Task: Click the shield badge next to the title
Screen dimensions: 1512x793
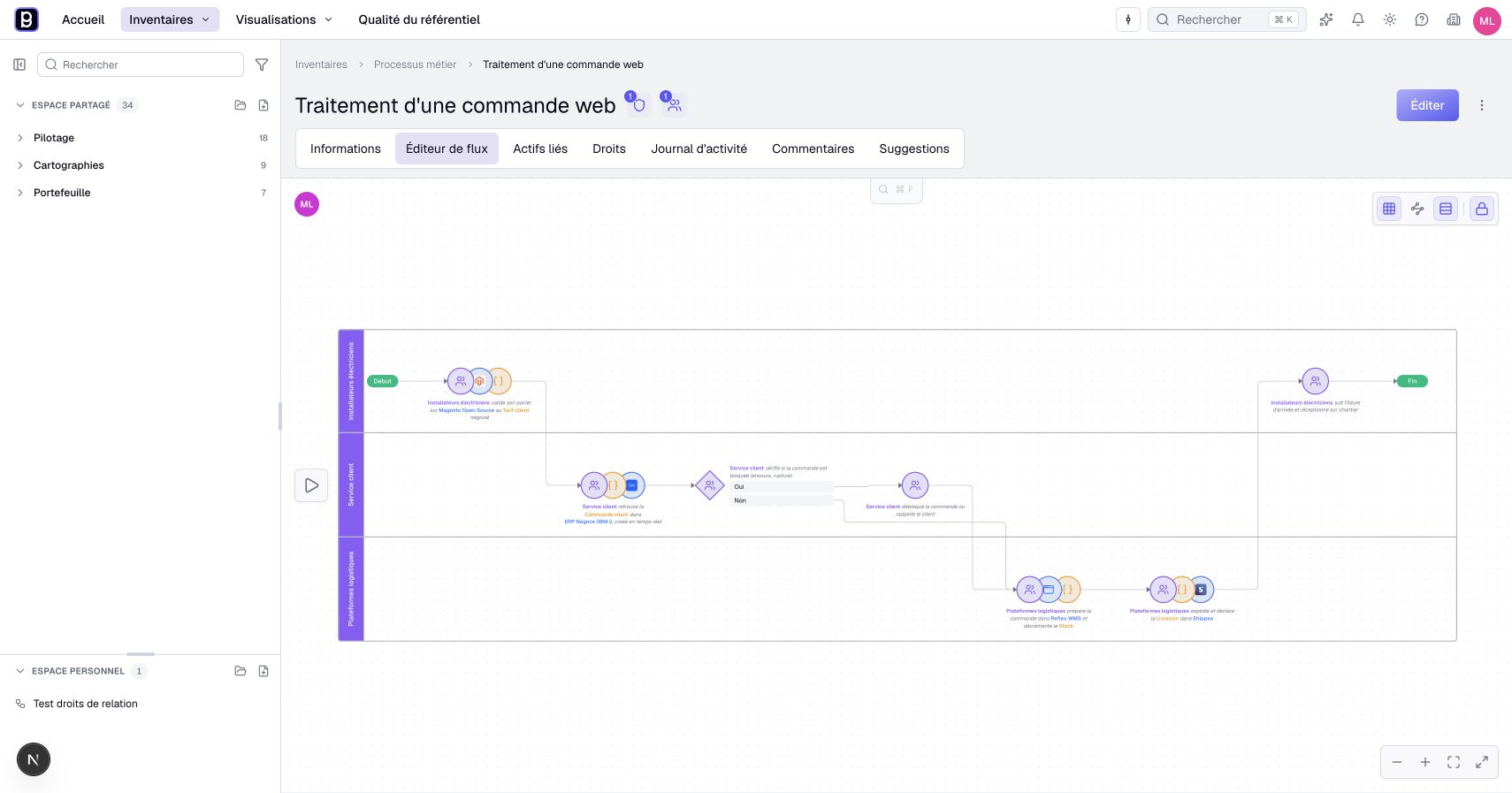Action: pos(638,104)
